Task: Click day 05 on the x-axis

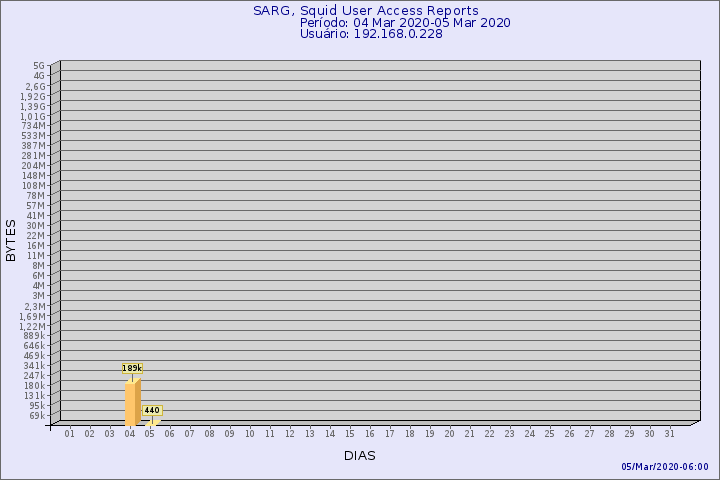Action: click(x=150, y=434)
